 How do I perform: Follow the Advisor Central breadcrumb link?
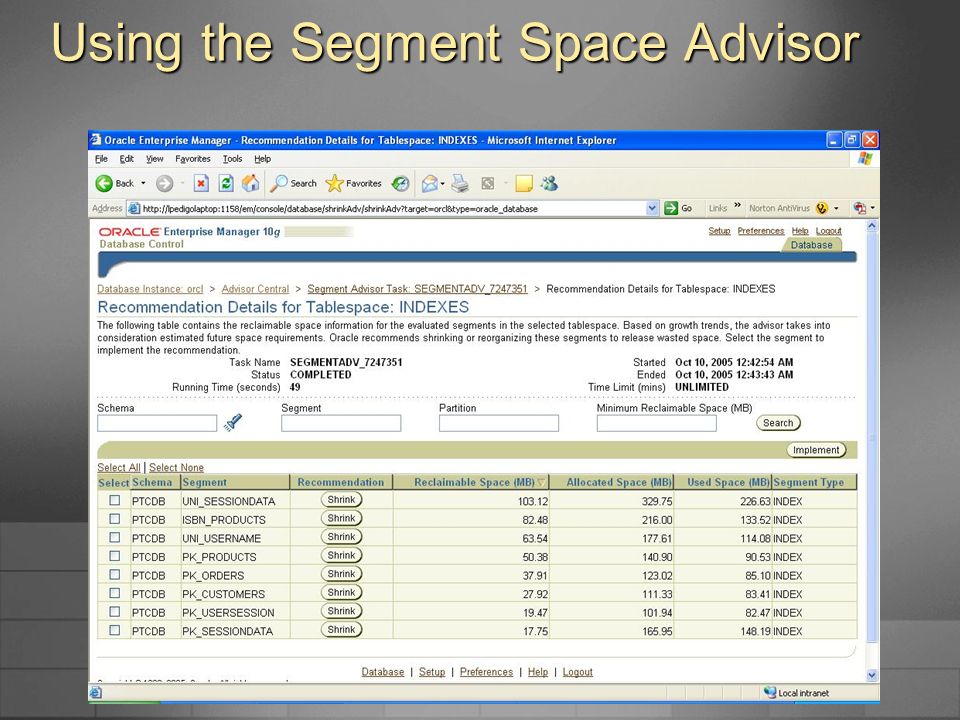[x=255, y=289]
